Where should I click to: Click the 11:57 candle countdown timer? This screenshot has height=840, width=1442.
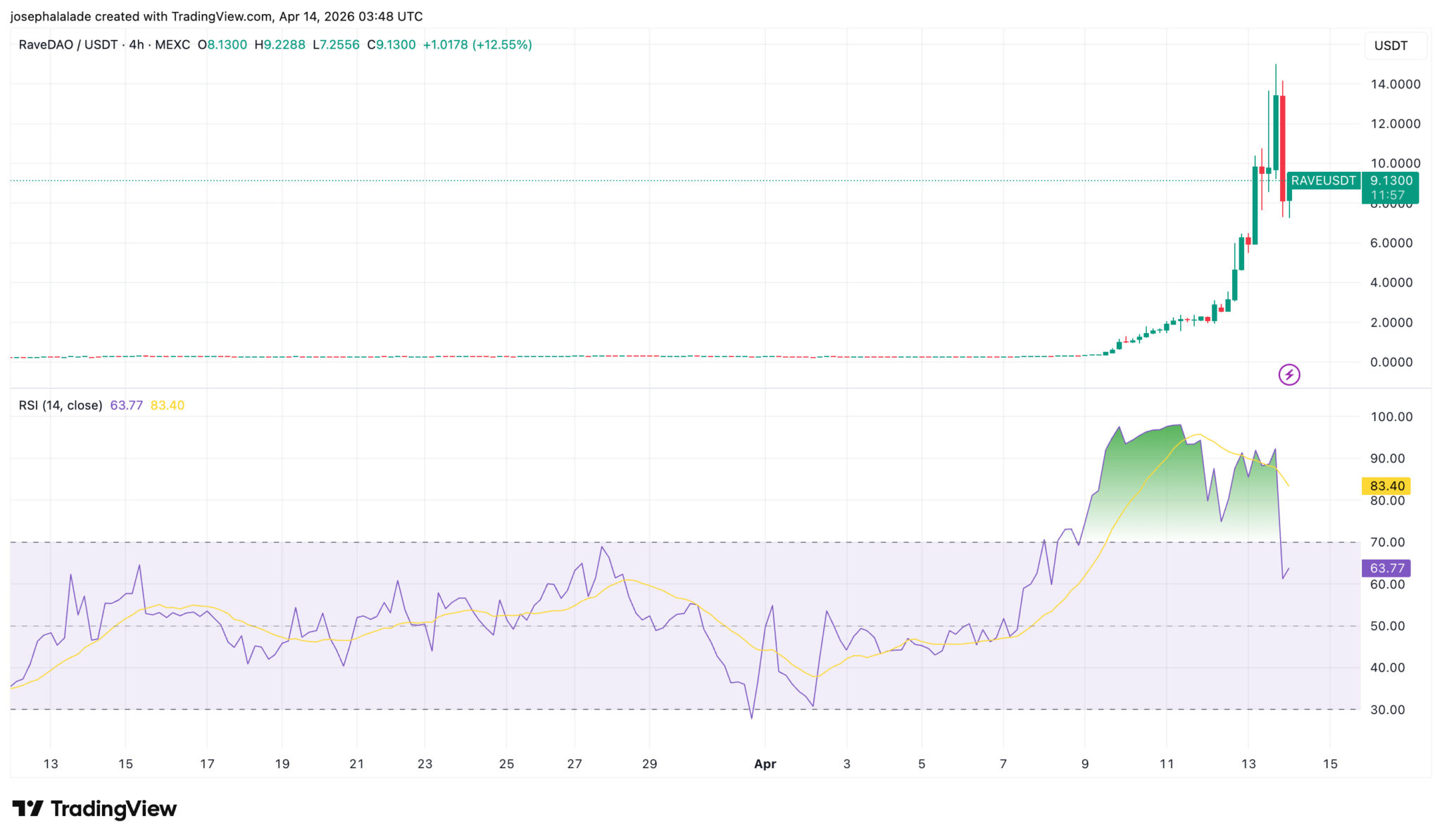(1387, 195)
